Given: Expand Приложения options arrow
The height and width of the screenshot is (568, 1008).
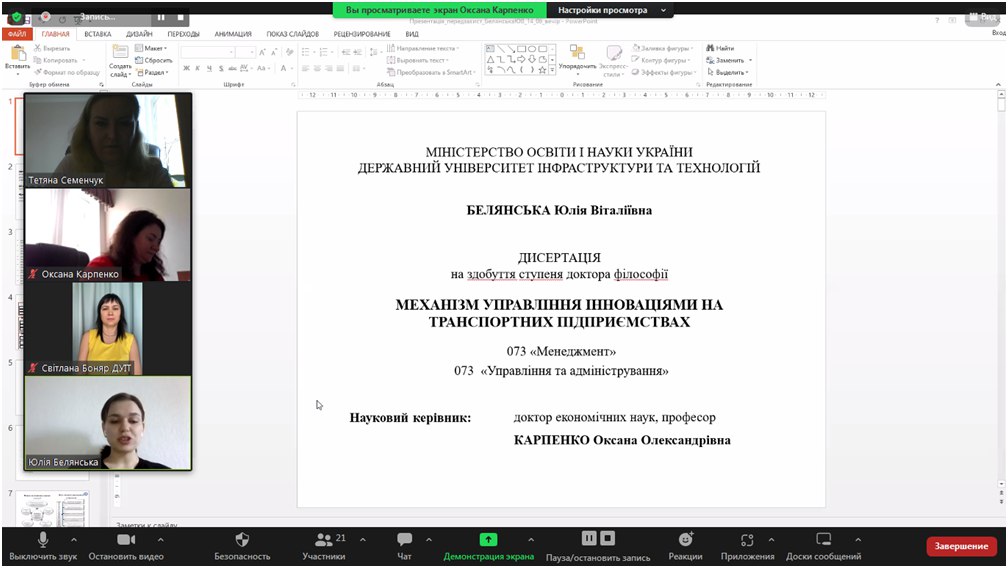Looking at the screenshot, I should pyautogui.click(x=771, y=540).
